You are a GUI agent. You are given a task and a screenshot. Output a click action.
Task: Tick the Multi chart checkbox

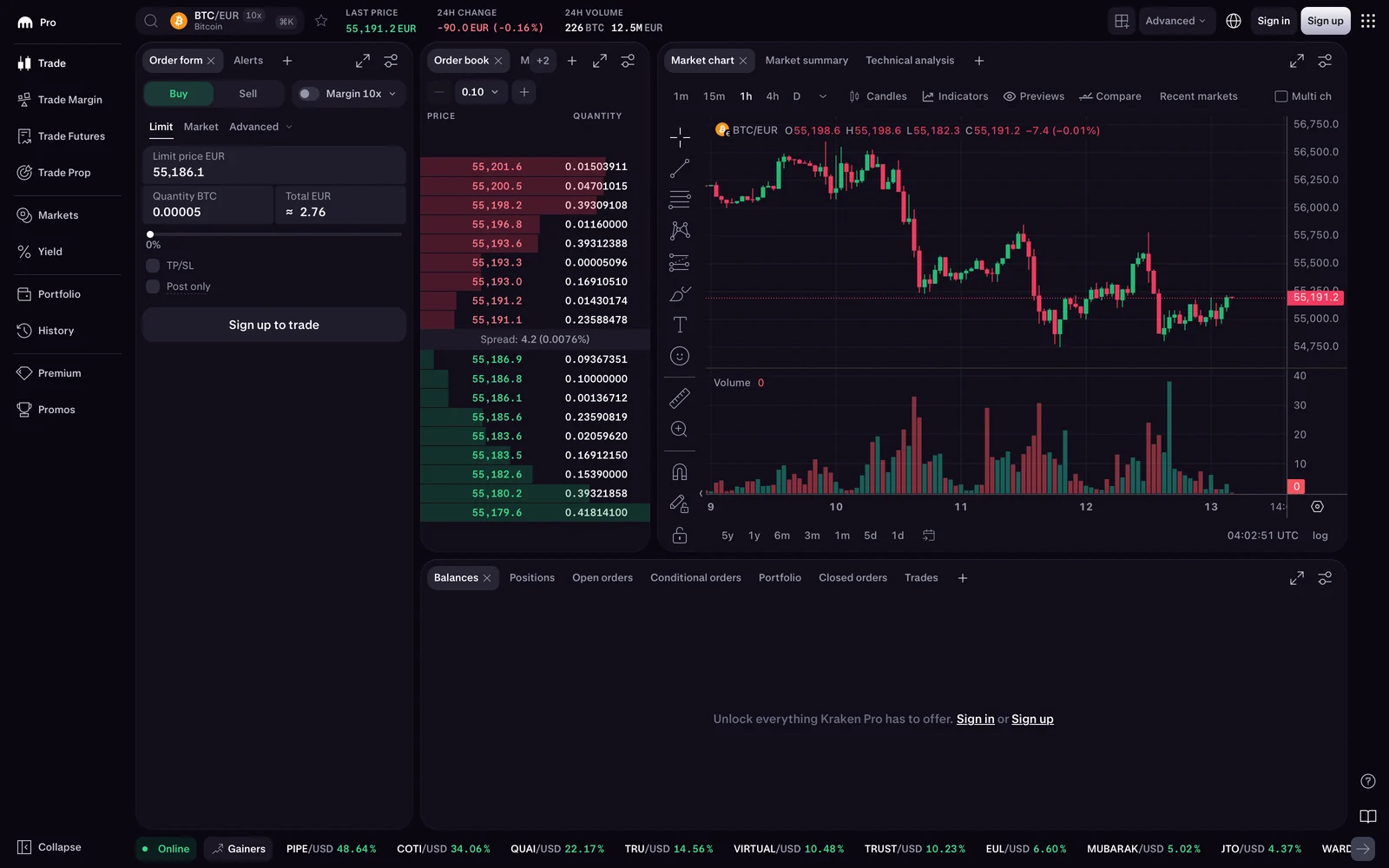pos(1280,96)
